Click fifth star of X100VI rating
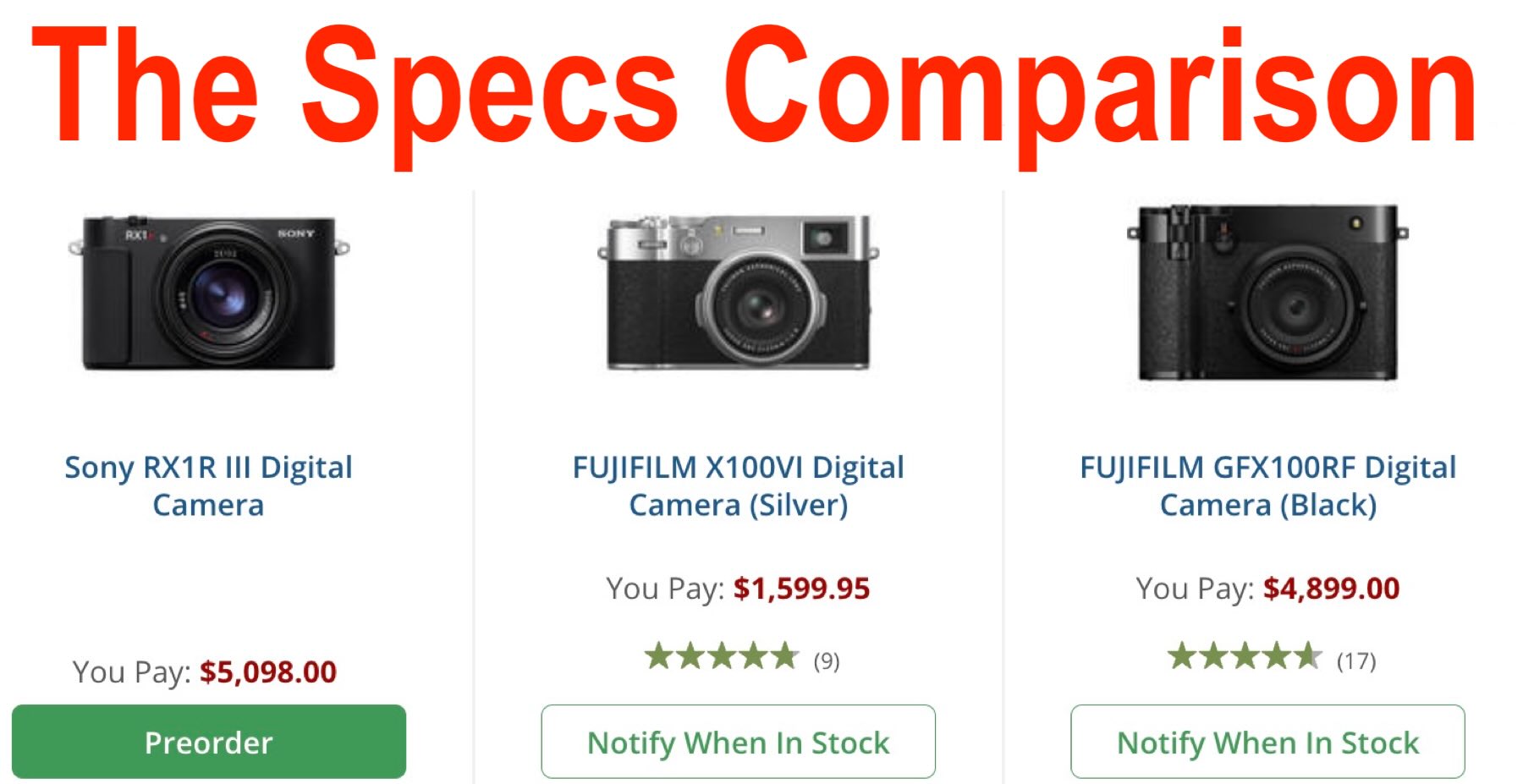Viewport: 1523px width, 784px height. tap(784, 655)
